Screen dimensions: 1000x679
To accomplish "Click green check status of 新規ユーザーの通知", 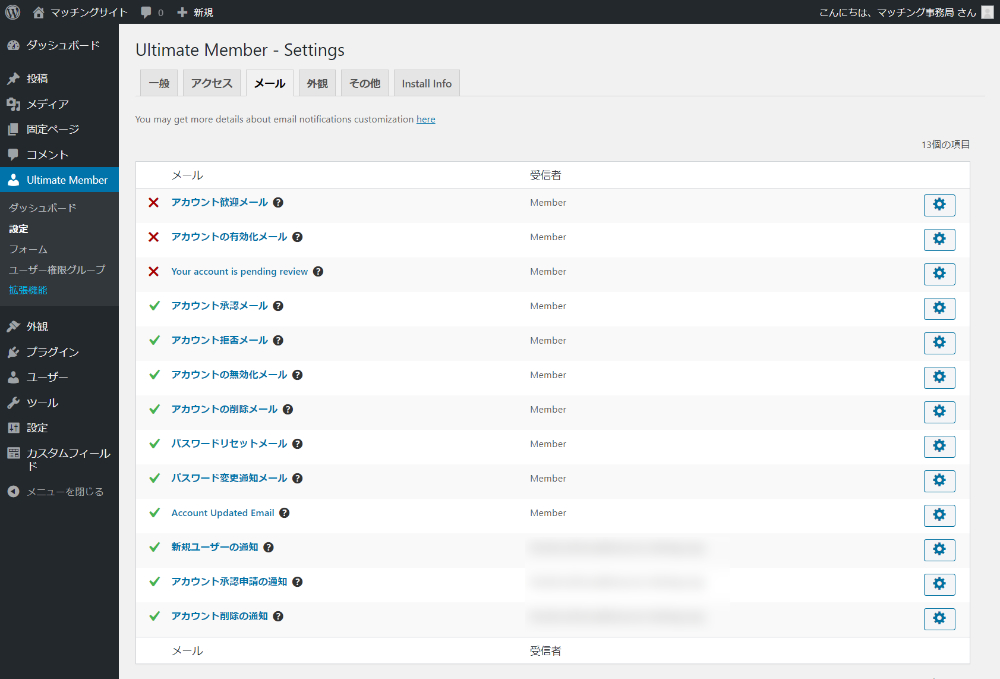I will (x=154, y=547).
